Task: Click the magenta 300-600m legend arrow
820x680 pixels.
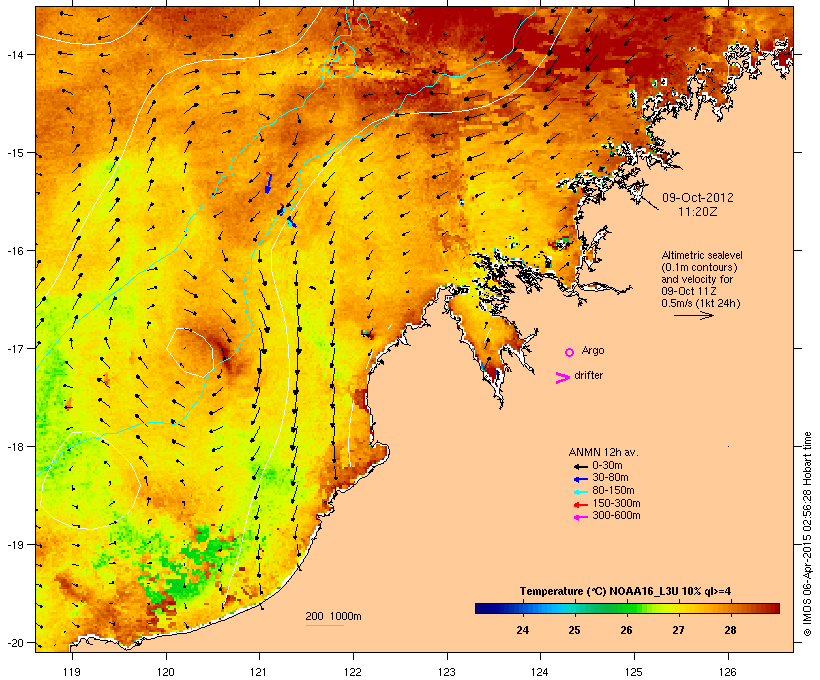Action: (581, 517)
